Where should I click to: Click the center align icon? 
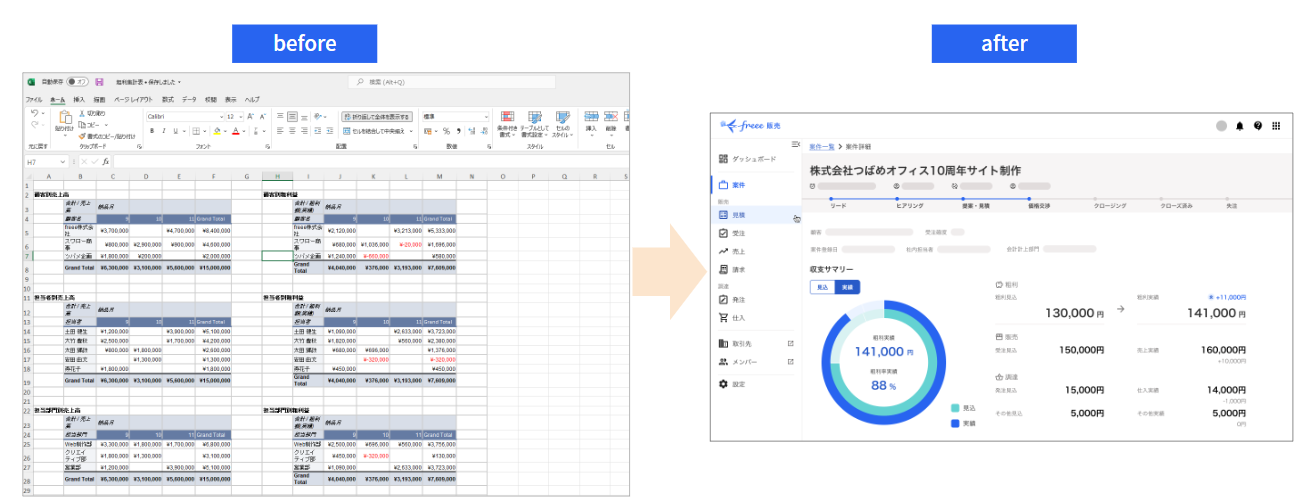click(x=292, y=131)
